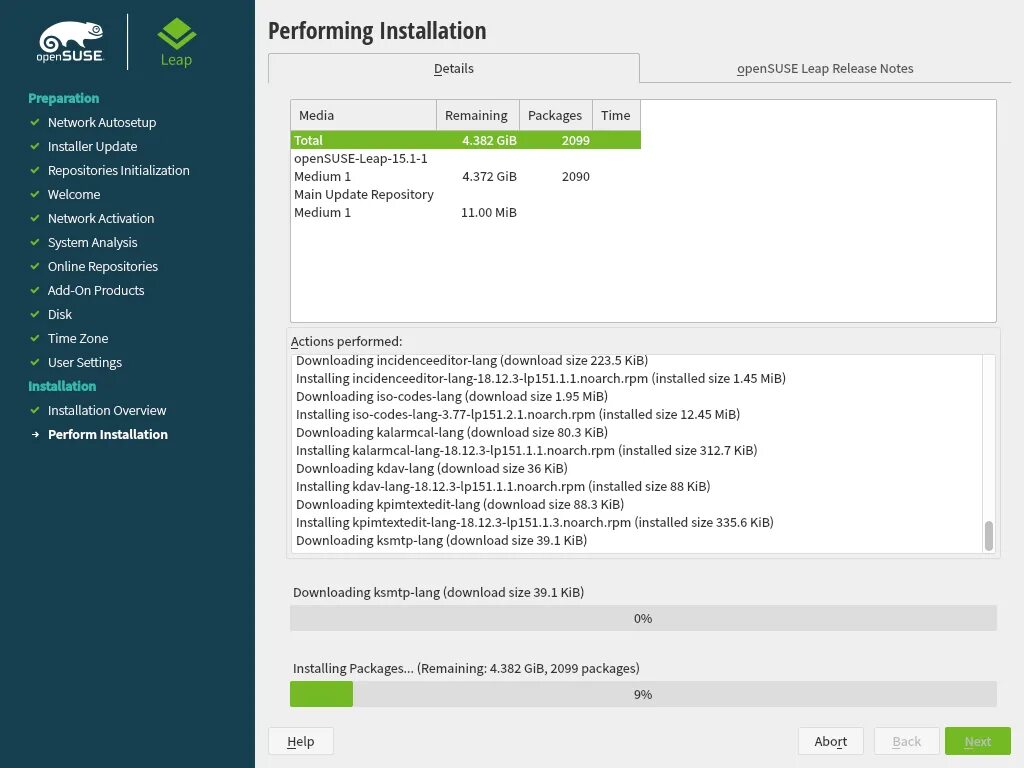
Task: Switch to the Details tab
Action: click(x=453, y=69)
